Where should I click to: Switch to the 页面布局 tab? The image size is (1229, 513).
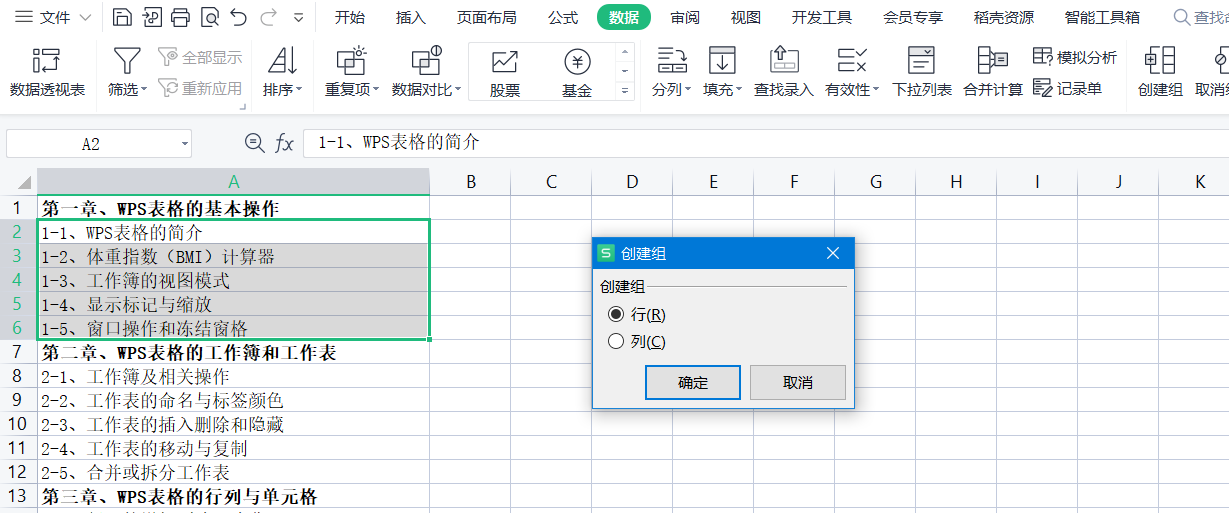(487, 17)
